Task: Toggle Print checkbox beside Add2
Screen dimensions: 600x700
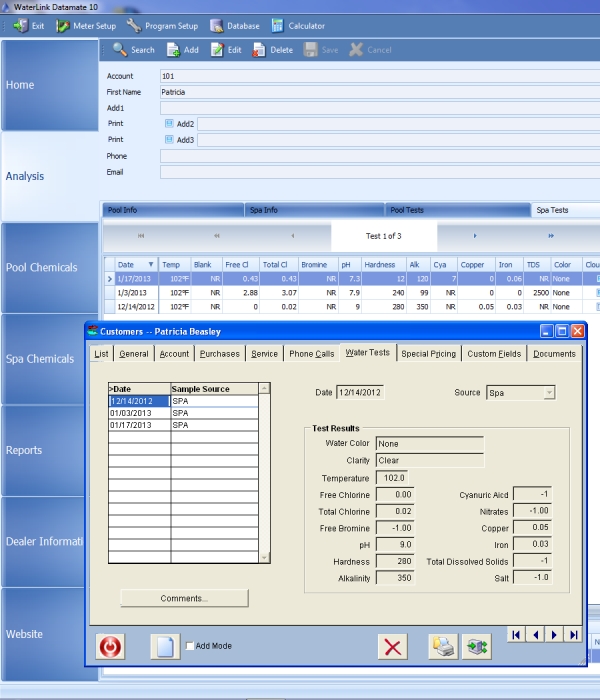Action: click(x=169, y=123)
